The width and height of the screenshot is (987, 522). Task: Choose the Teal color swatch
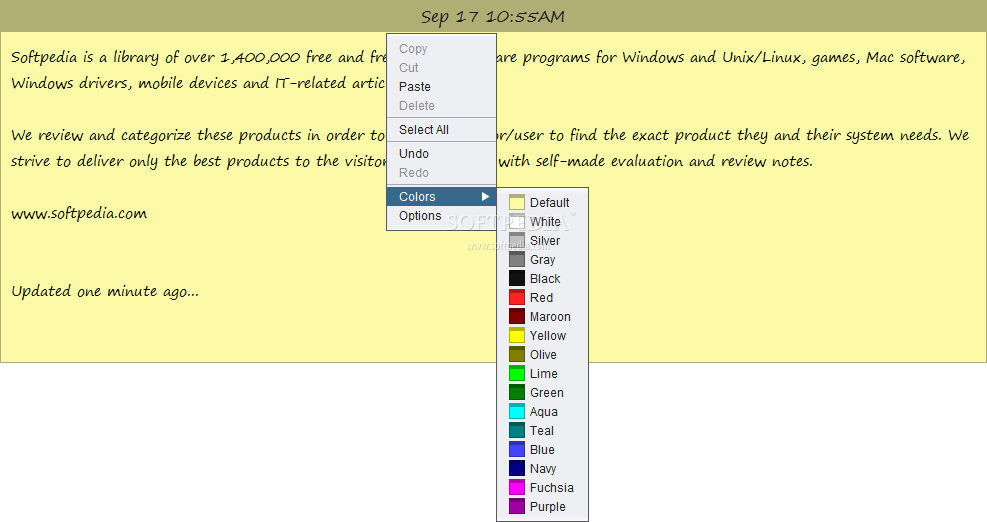click(517, 430)
